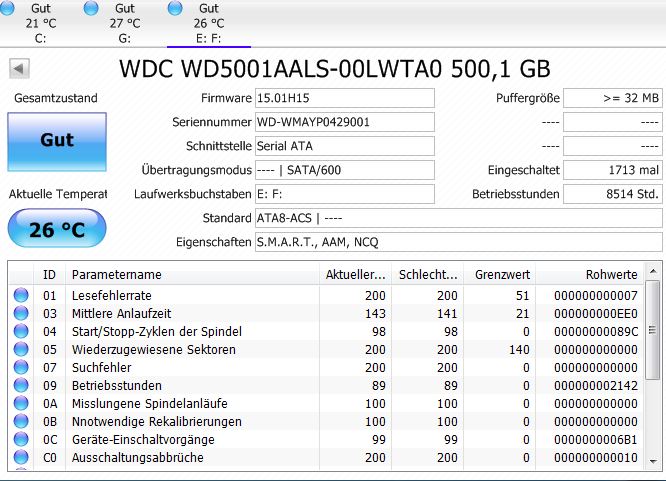Image resolution: width=666 pixels, height=481 pixels.
Task: Click raw value 000000000007
Action: click(595, 295)
